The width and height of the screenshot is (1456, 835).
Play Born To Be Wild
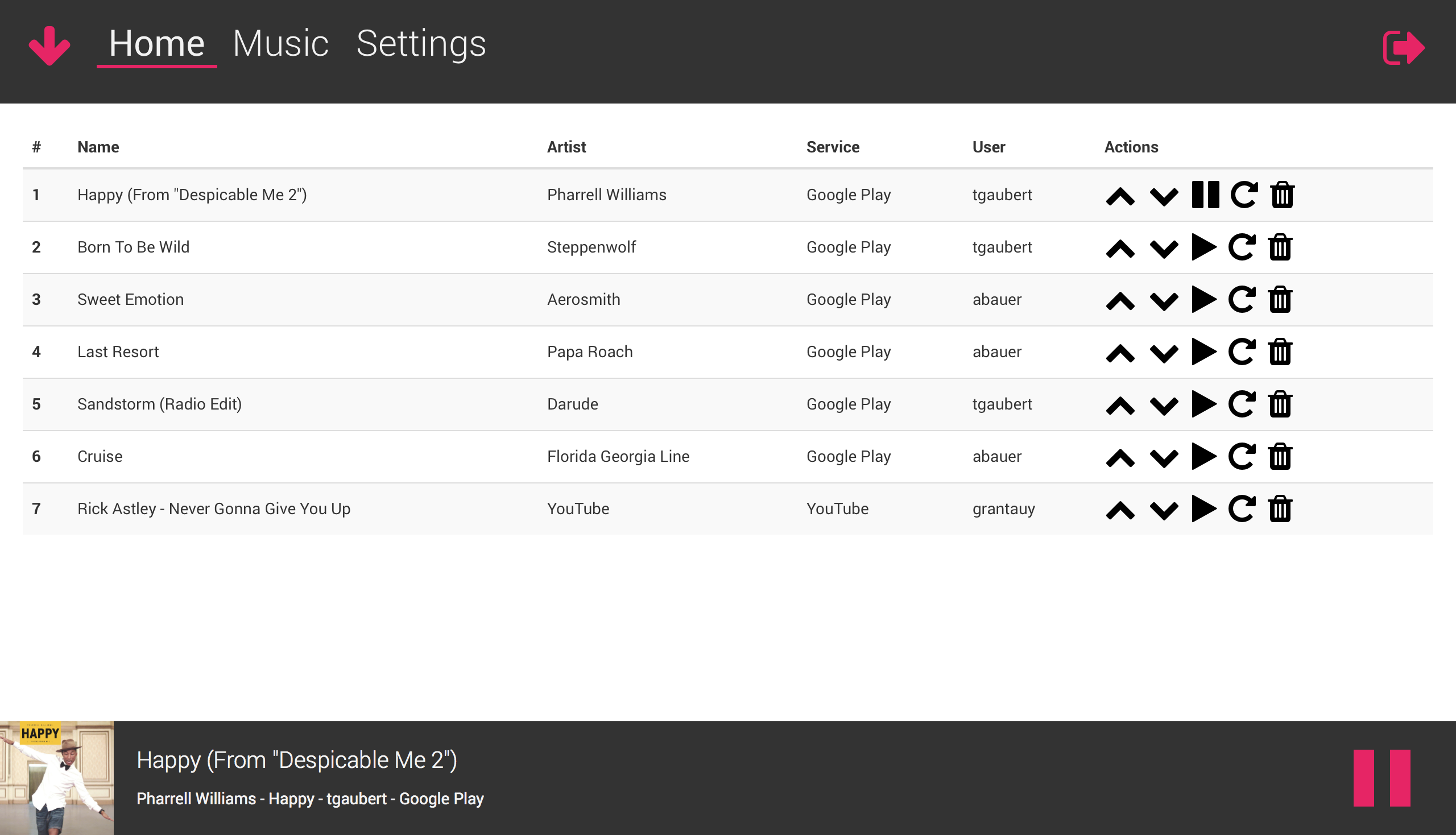click(x=1203, y=247)
